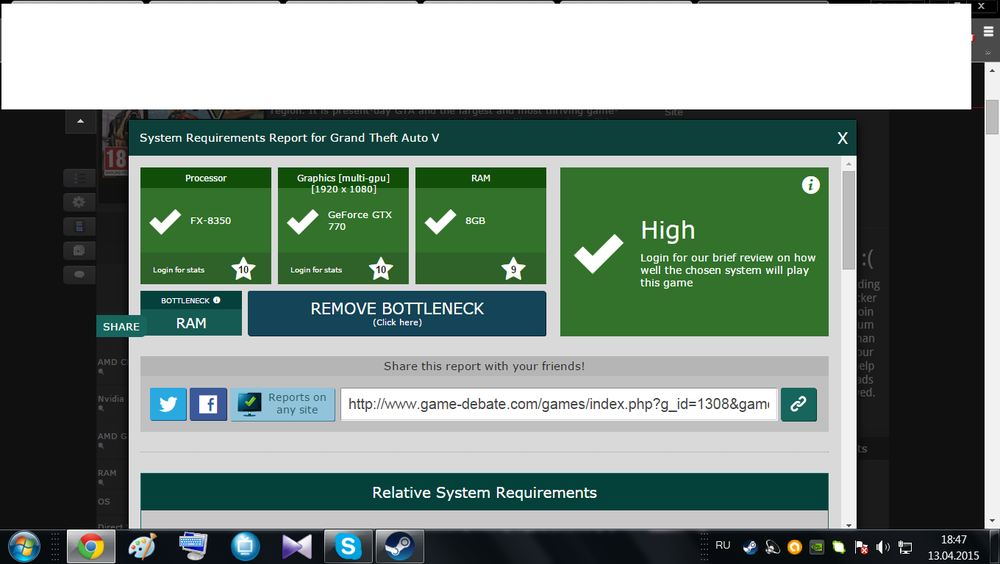Screen dimensions: 1000x564
Task: Open the Chrome hamburger menu
Action: coord(988,32)
